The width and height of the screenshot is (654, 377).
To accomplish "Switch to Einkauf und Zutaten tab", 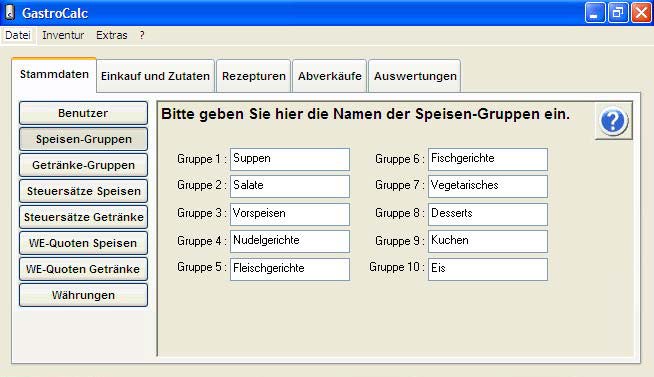I will pyautogui.click(x=155, y=76).
